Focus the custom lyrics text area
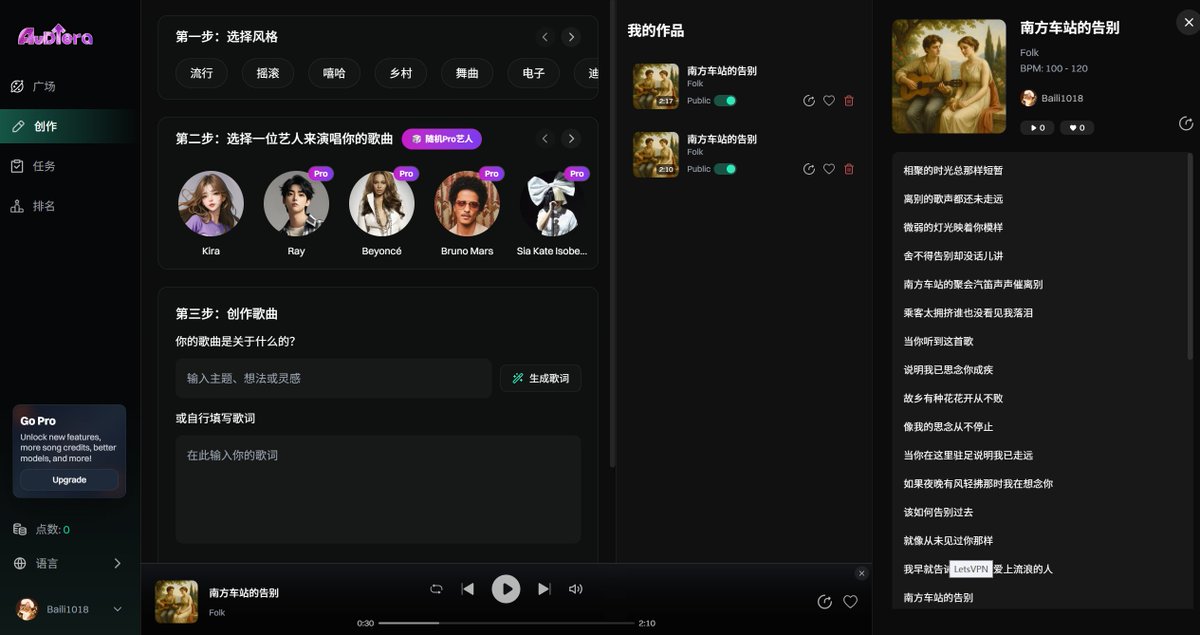Viewport: 1200px width, 635px height. tap(378, 489)
